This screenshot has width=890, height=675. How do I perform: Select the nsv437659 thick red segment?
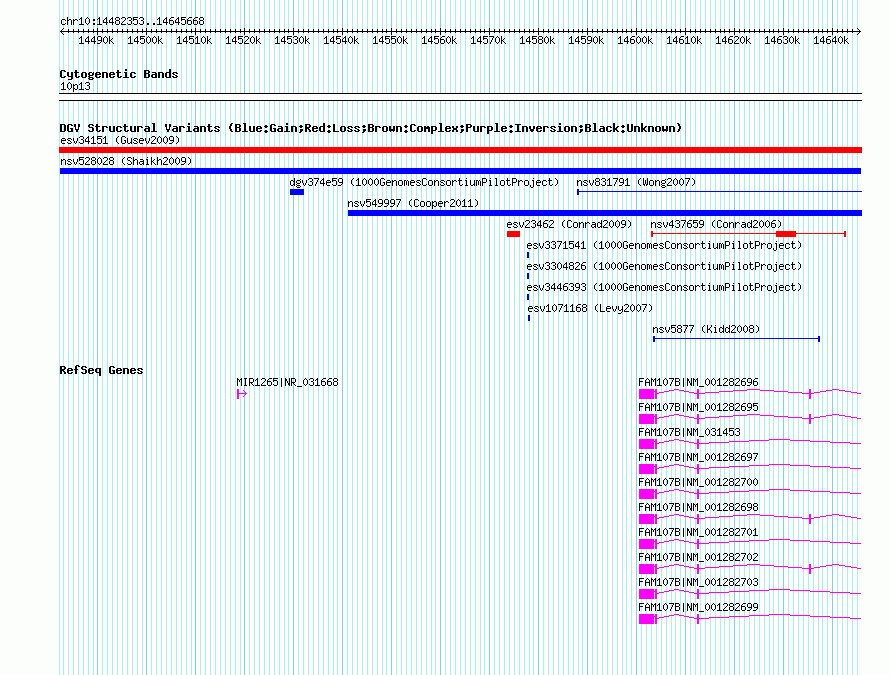click(x=786, y=234)
